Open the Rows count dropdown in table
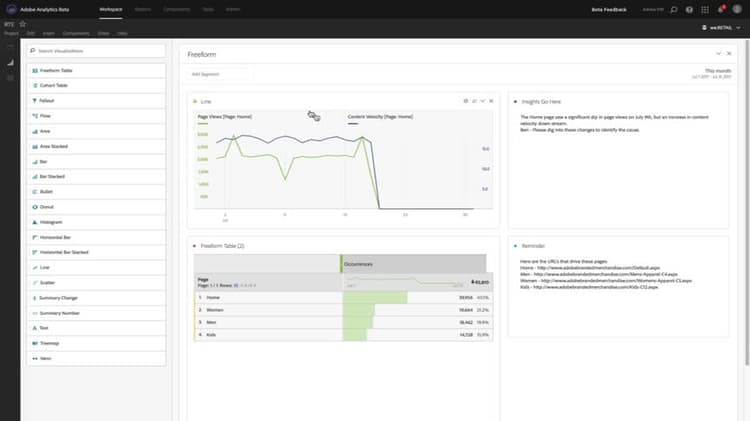 236,286
